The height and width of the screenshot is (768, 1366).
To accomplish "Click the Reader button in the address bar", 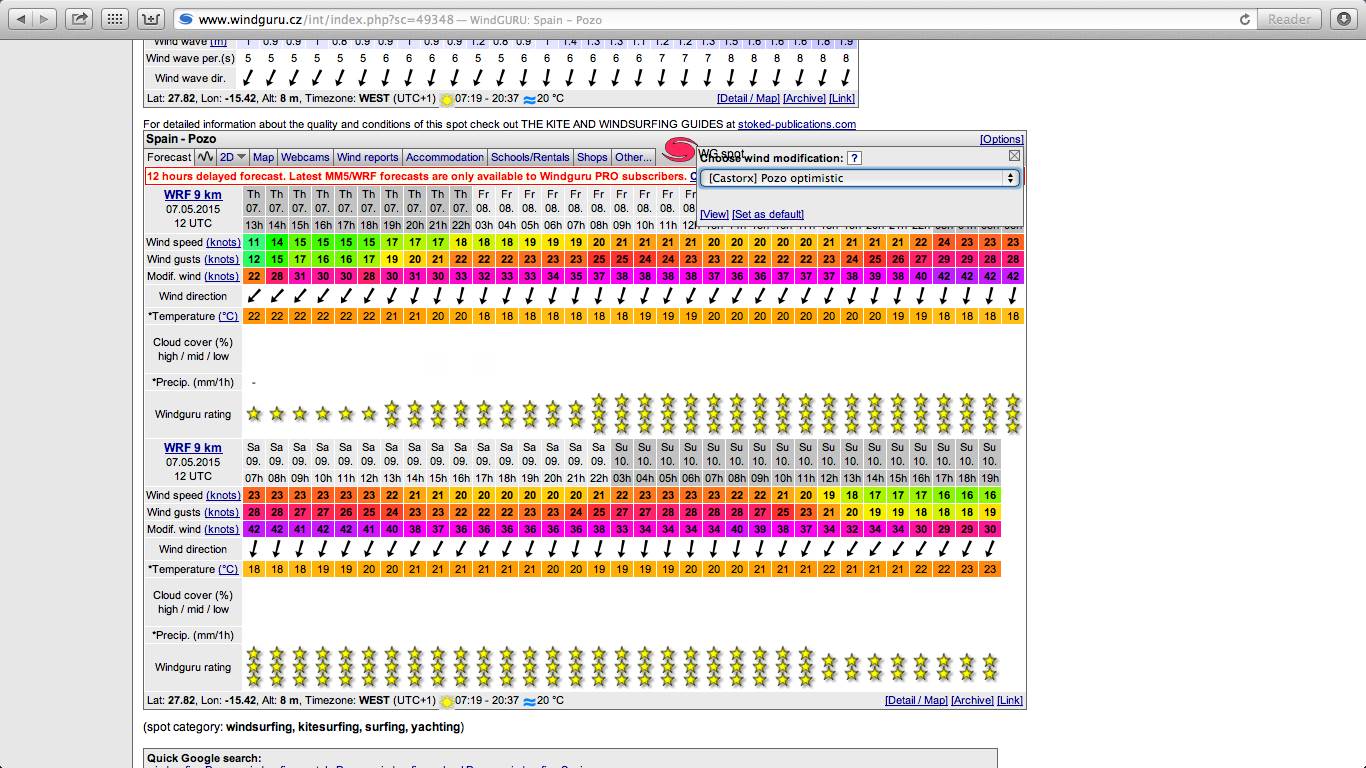I will tap(1289, 18).
